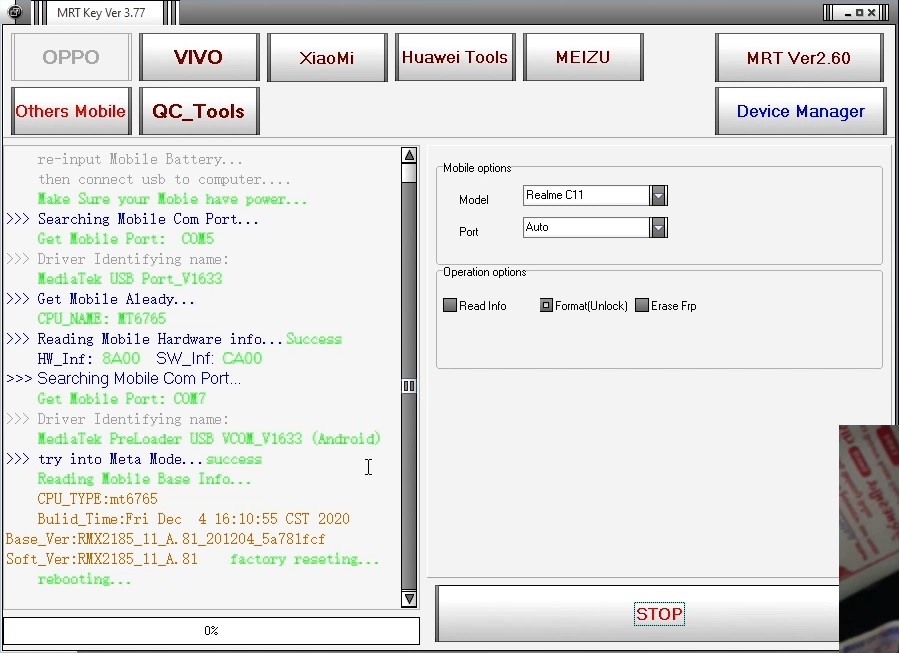Viewport: 899px width, 653px height.
Task: Select the Auto port field
Action: click(586, 228)
